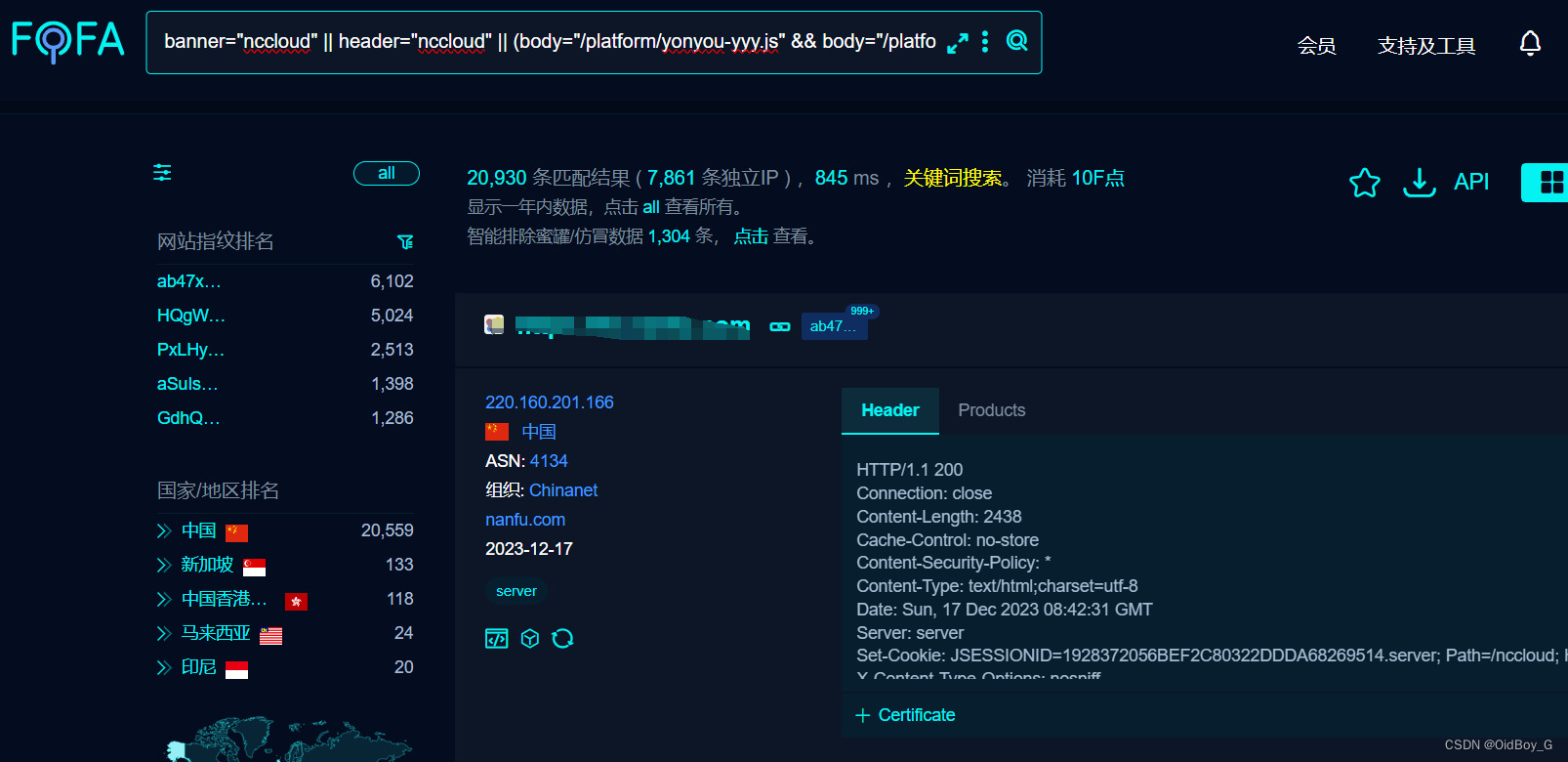Screen dimensions: 1568x762
Task: Refresh this host result
Action: point(562,639)
